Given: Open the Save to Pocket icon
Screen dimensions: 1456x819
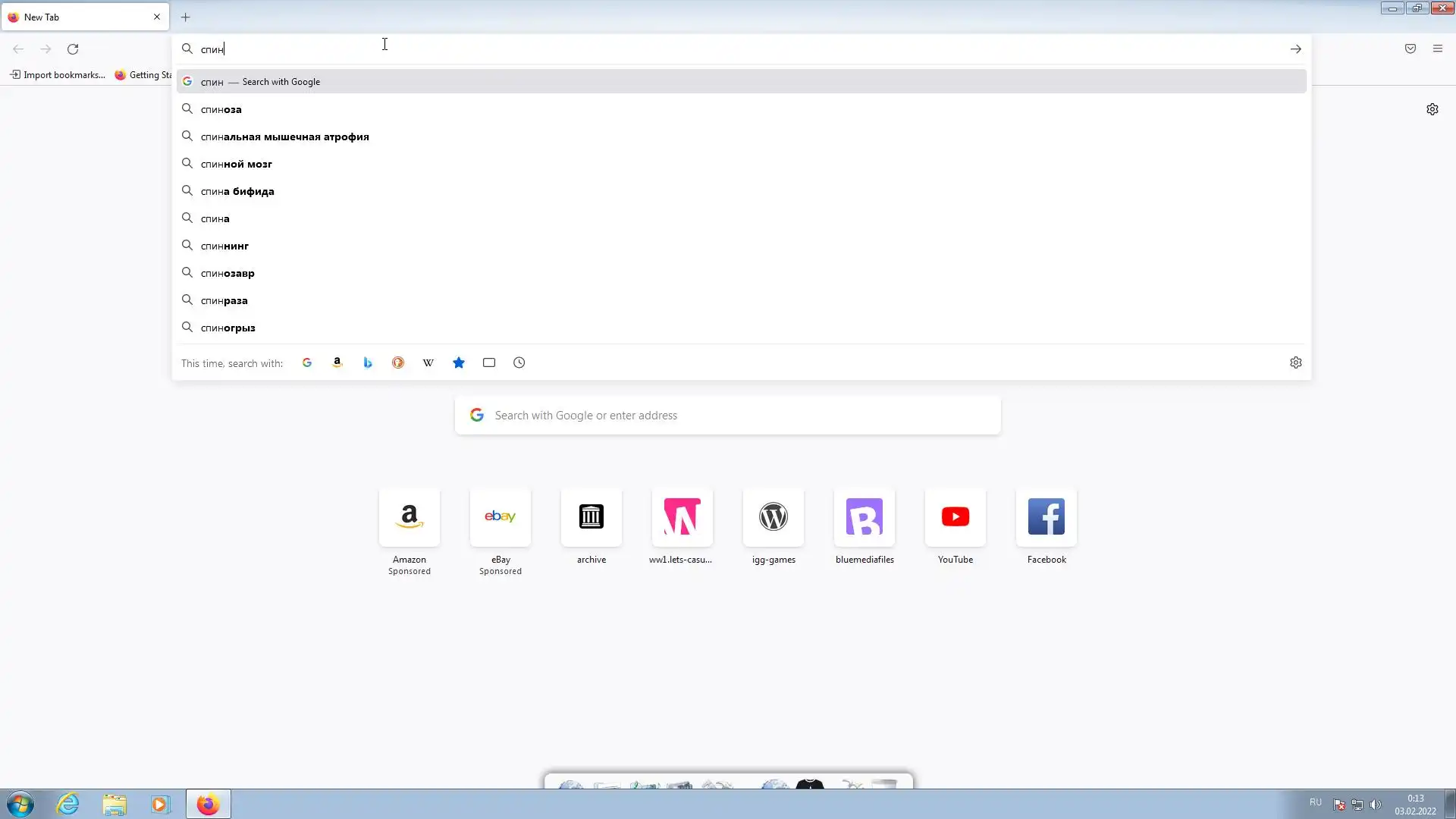Looking at the screenshot, I should [1410, 49].
